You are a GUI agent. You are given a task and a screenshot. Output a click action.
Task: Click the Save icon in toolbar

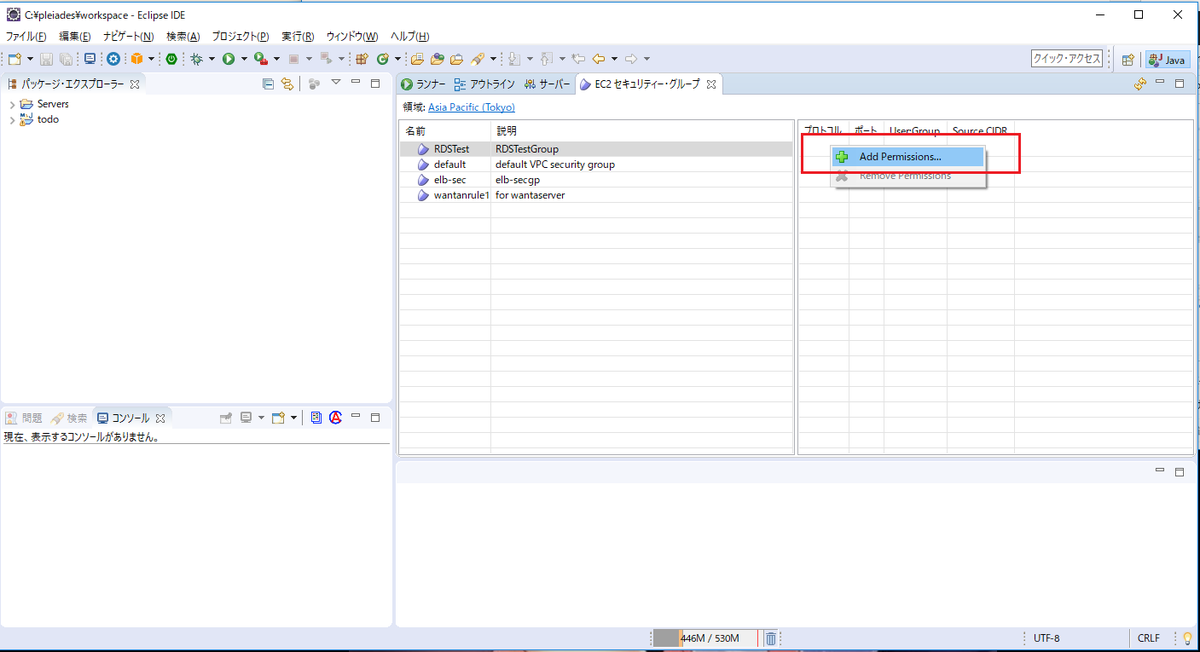pos(47,59)
